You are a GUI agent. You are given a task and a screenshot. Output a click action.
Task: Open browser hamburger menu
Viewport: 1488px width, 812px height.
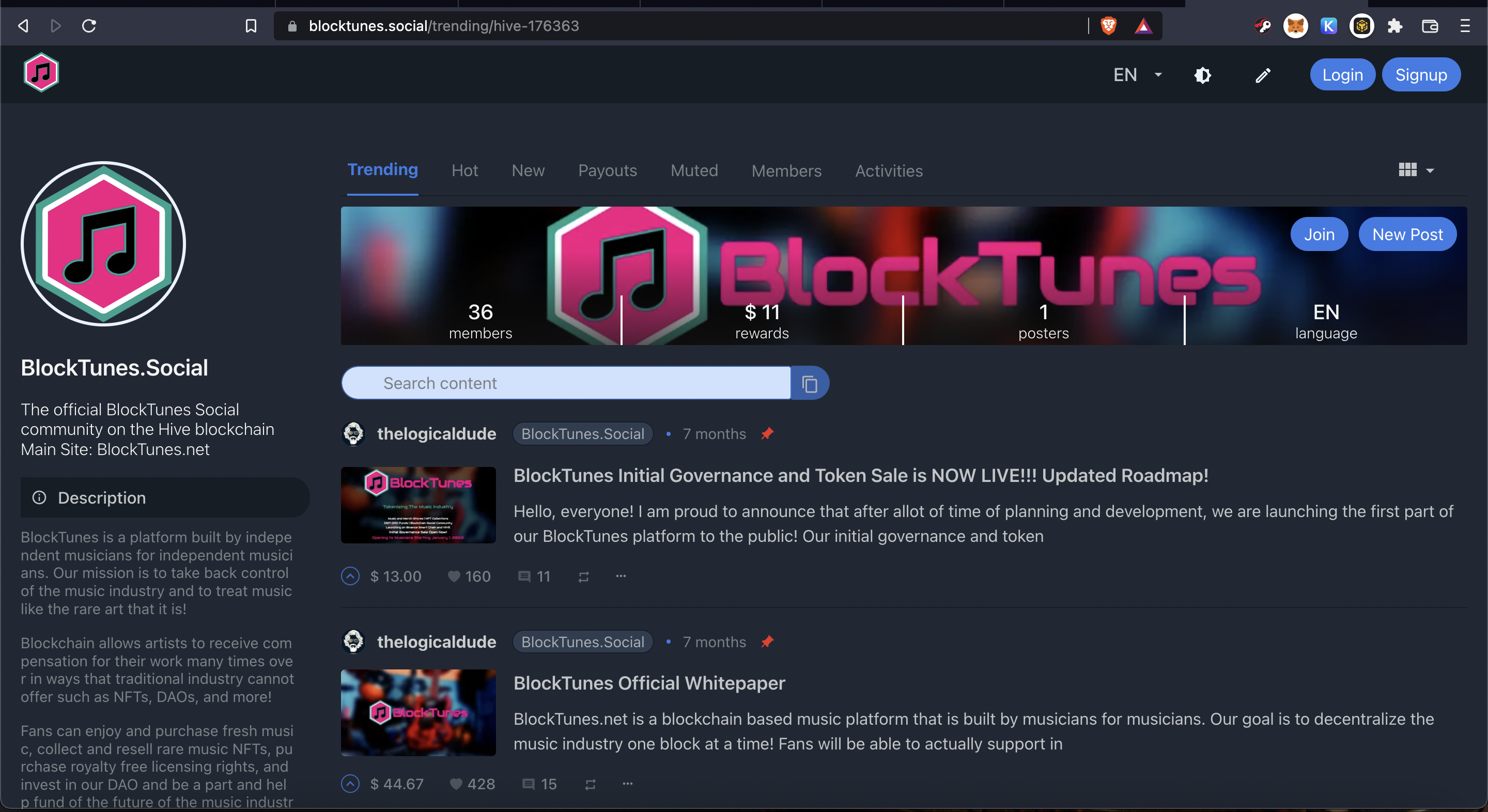(1464, 26)
